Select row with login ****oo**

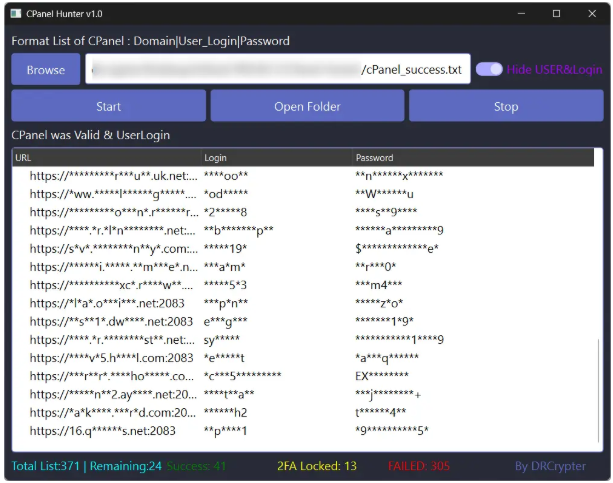coord(303,176)
